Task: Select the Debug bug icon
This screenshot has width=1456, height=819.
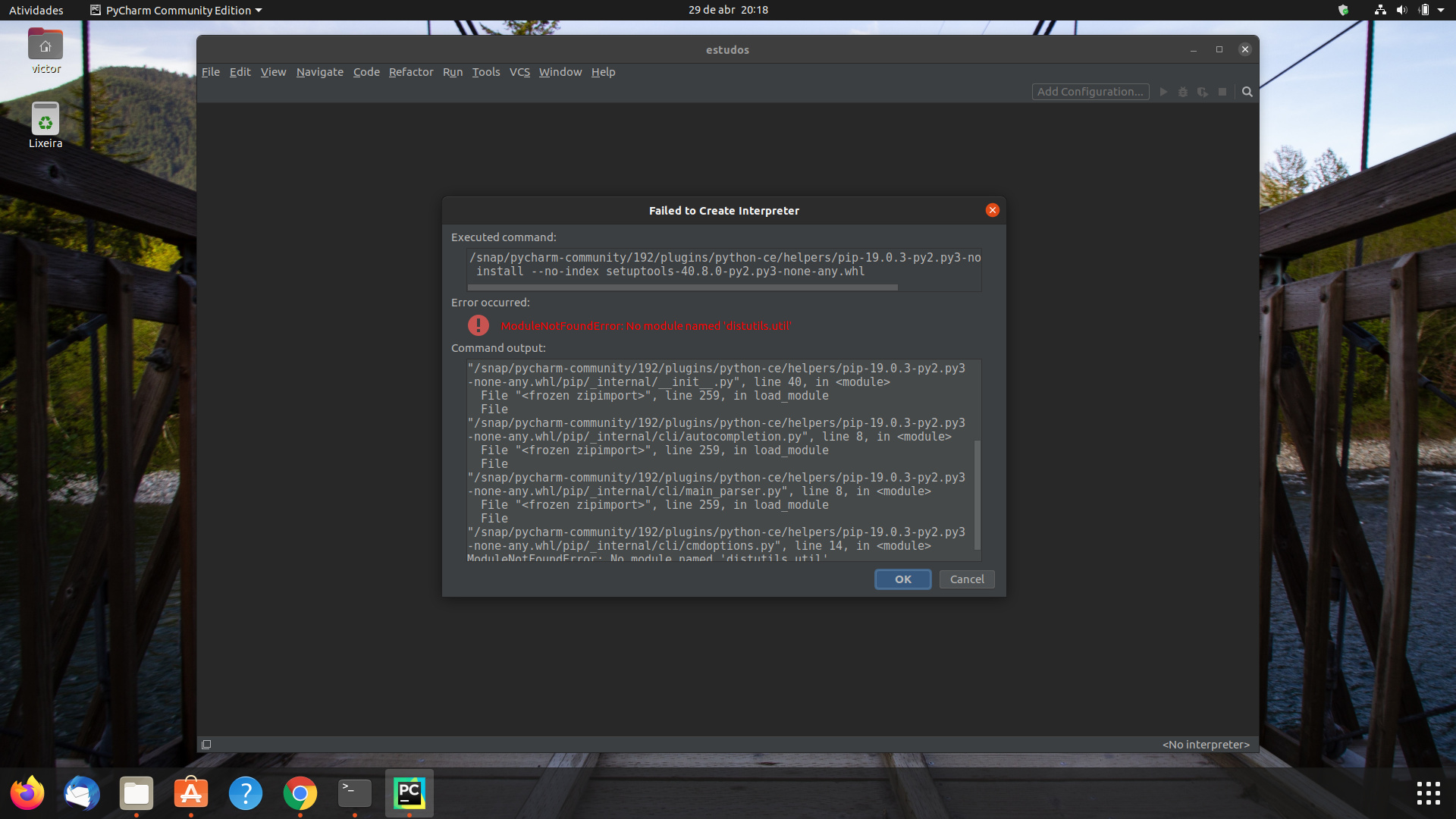Action: coord(1183,92)
